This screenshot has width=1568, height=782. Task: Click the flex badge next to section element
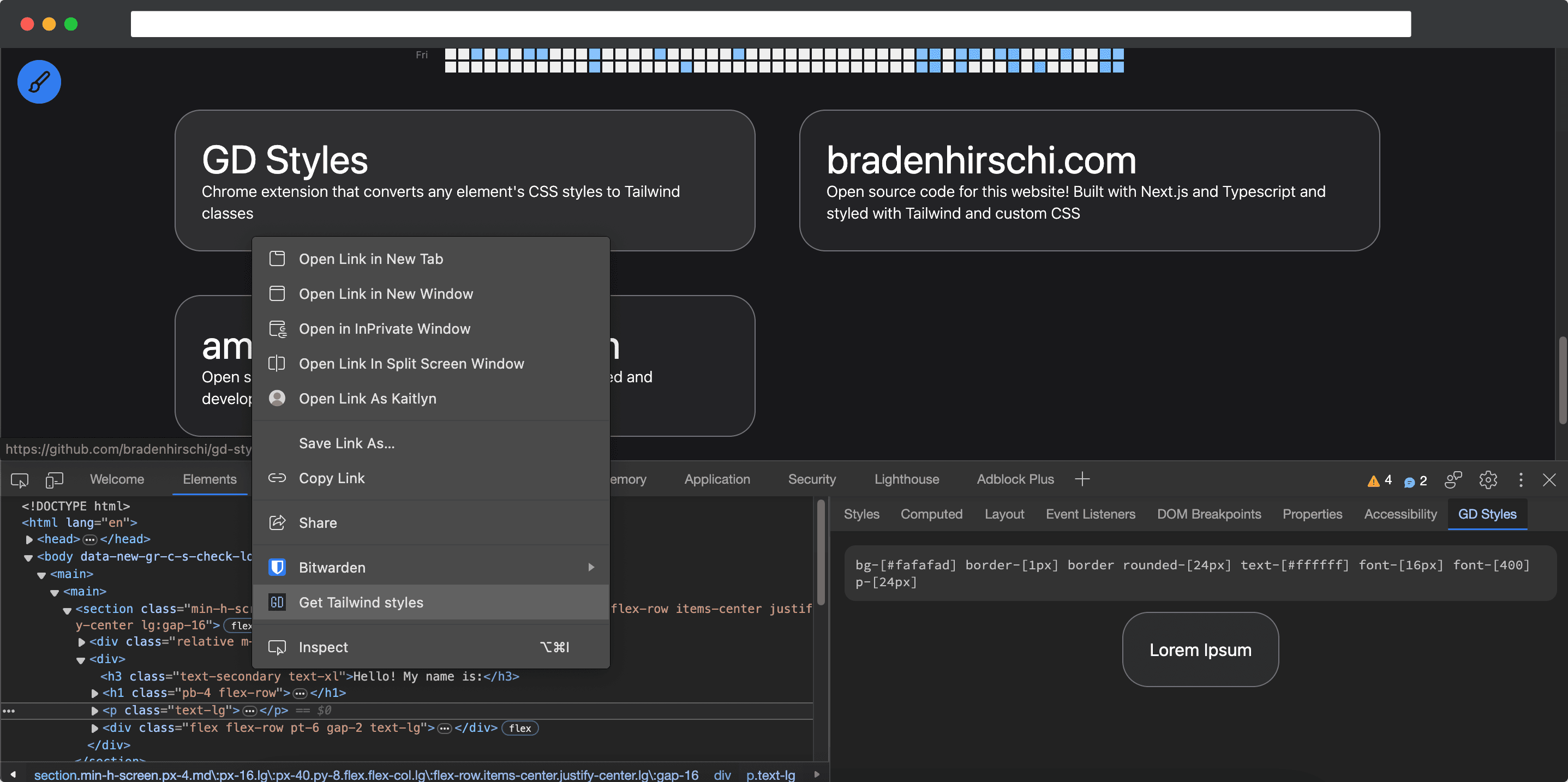coord(238,625)
